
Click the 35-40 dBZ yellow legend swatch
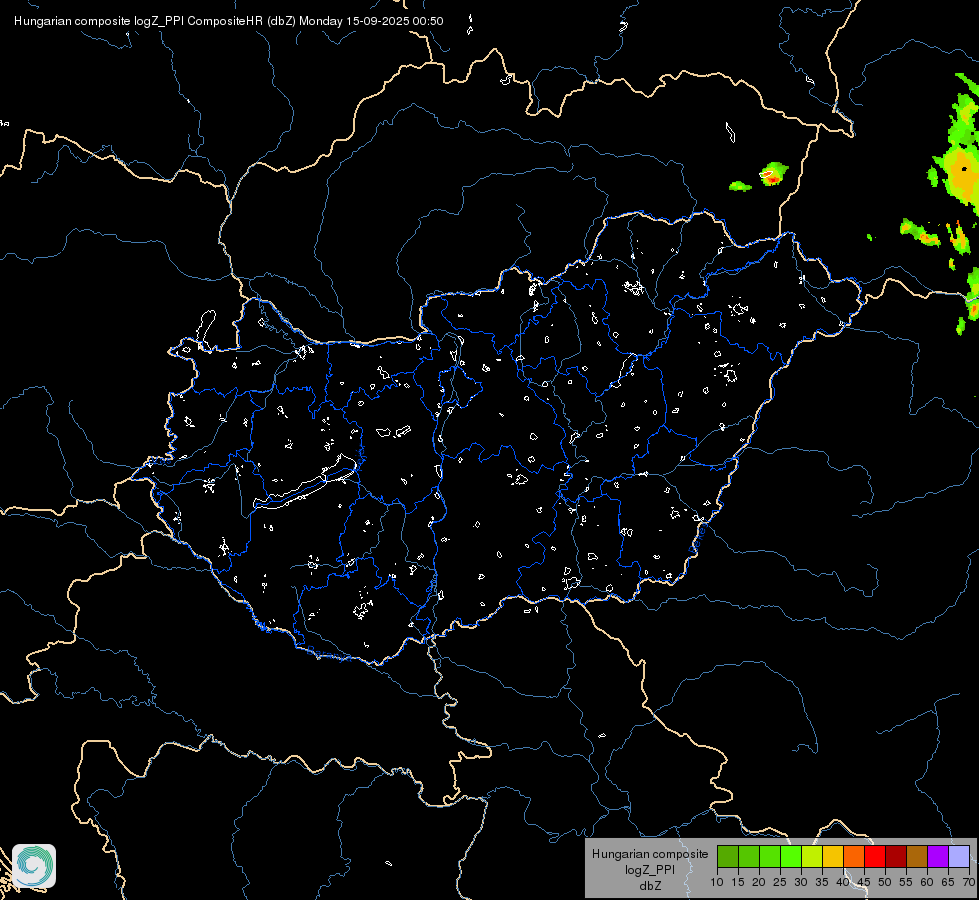pyautogui.click(x=833, y=856)
